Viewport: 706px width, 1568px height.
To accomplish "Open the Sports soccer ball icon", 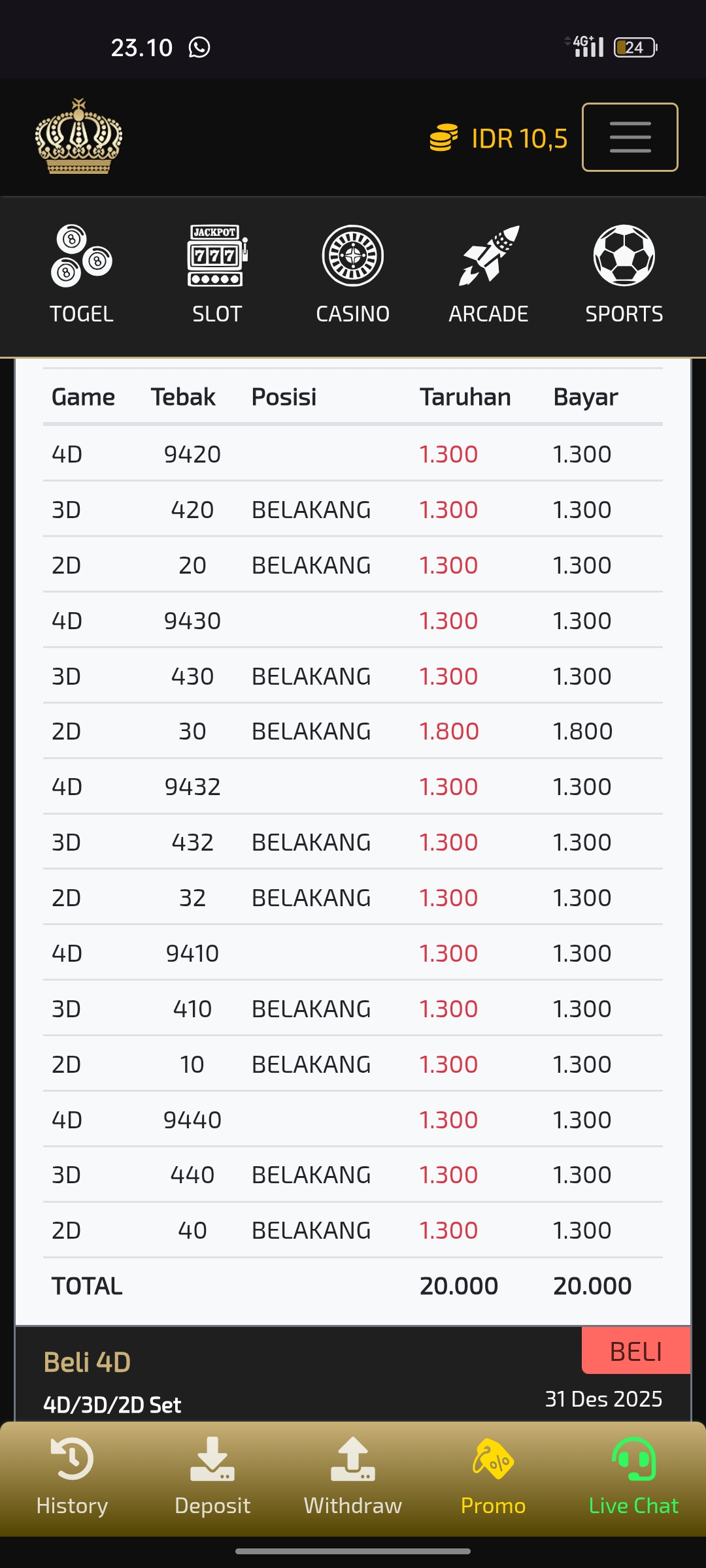I will click(x=624, y=256).
